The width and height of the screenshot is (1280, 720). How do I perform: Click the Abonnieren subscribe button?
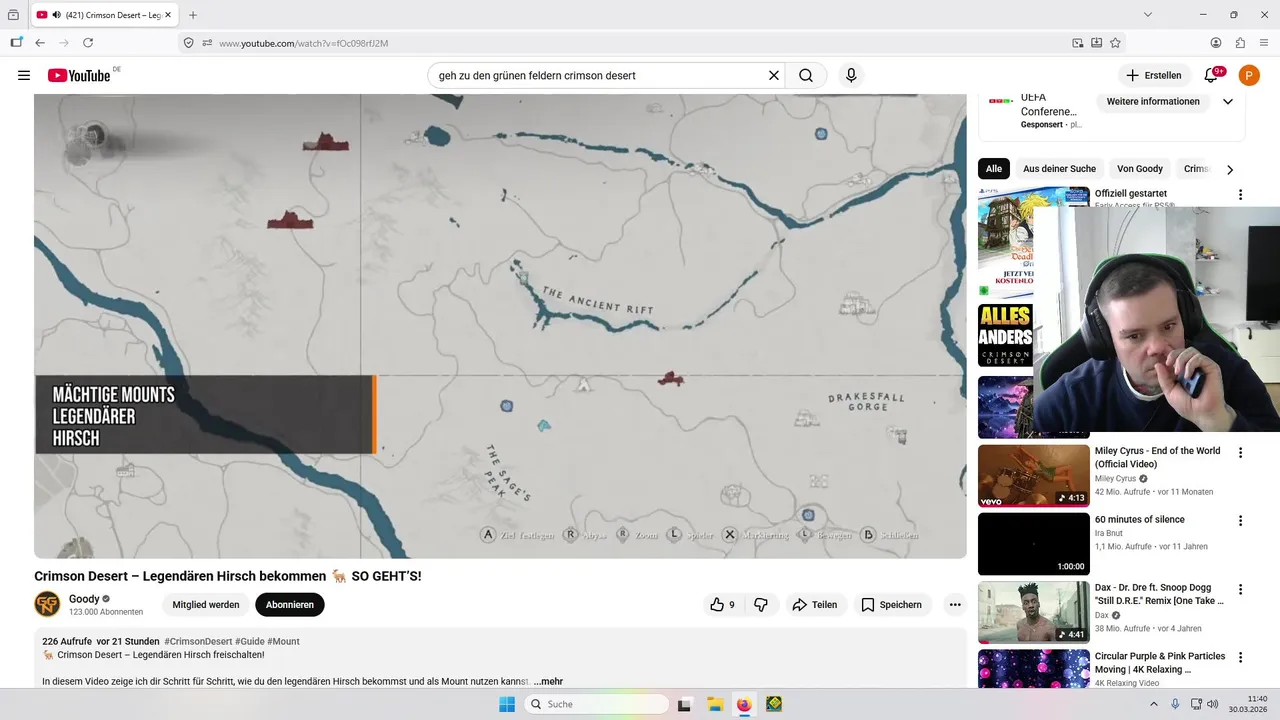pos(290,604)
